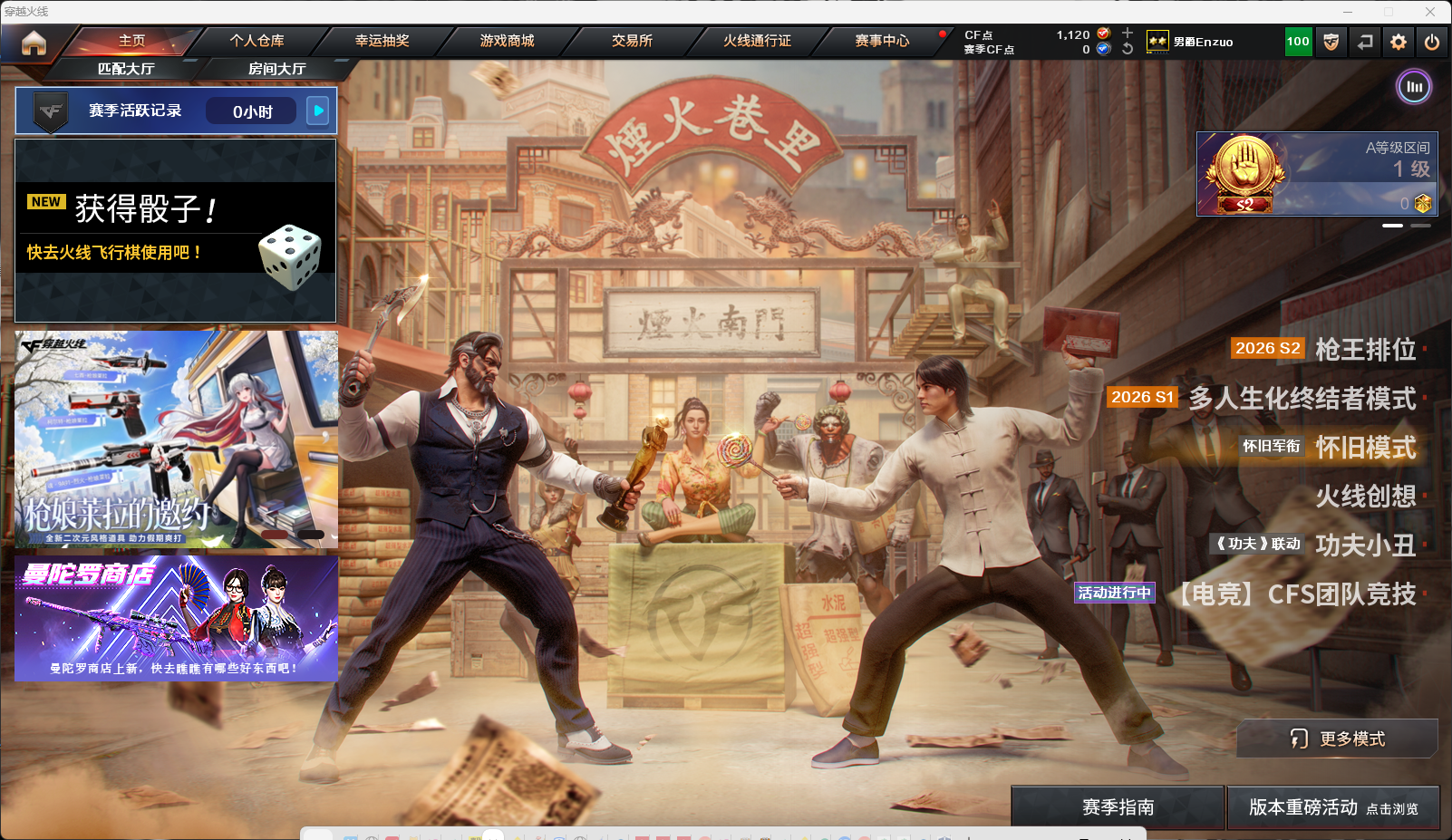Select the 枪王排位 mode
1452x840 pixels.
1366,350
